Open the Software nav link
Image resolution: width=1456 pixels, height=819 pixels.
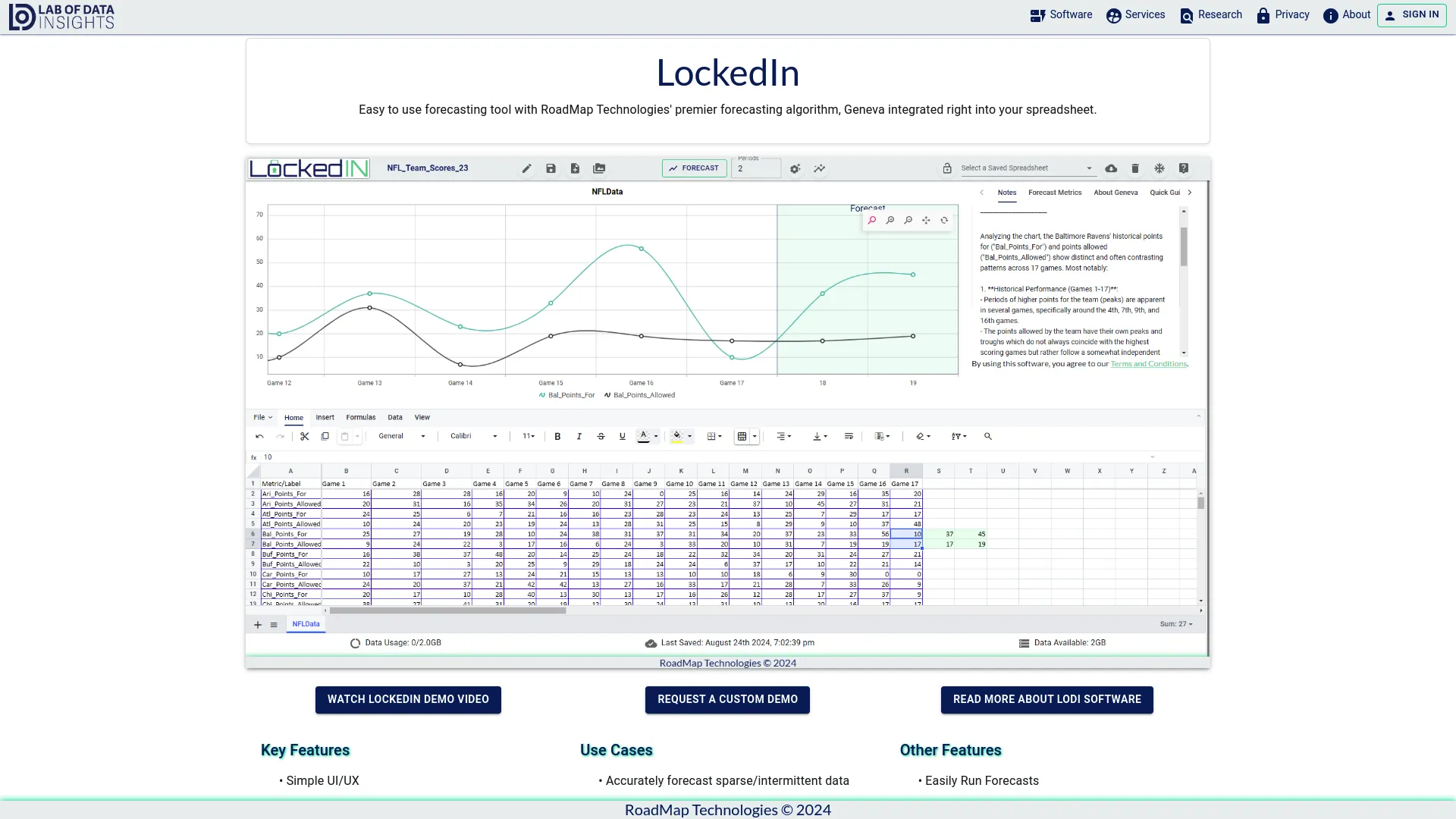click(1061, 15)
